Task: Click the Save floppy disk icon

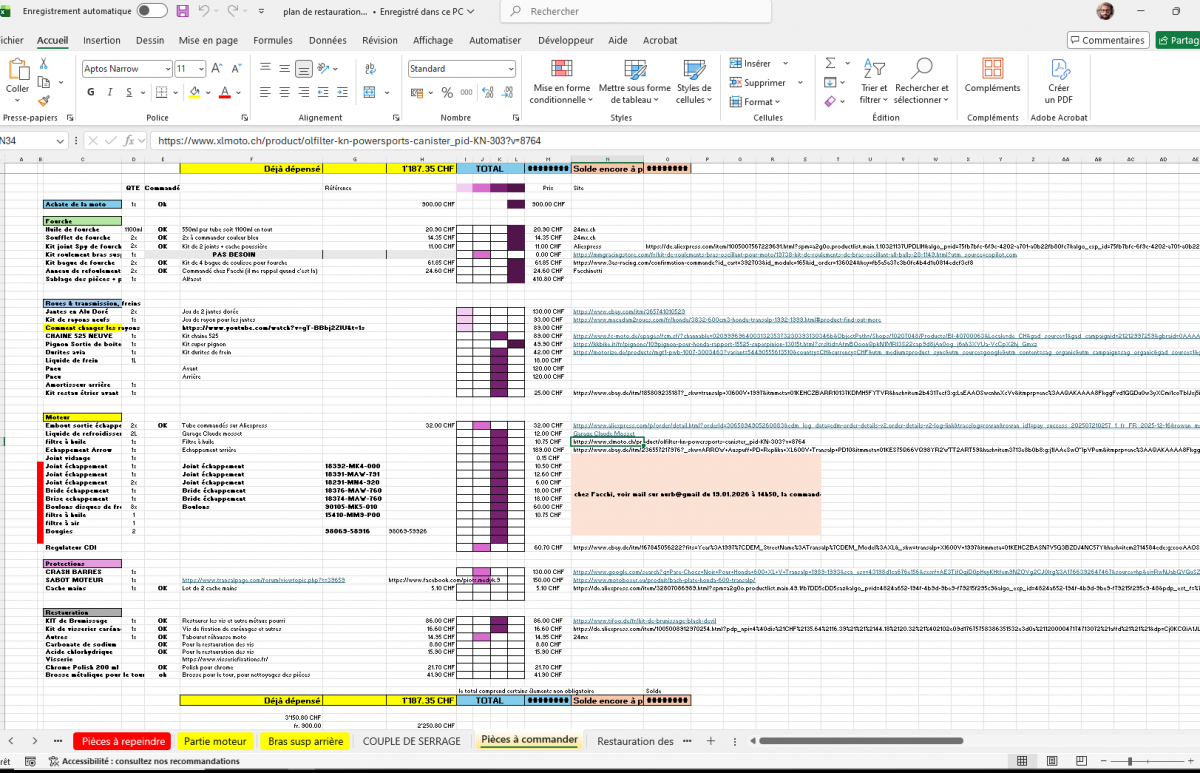Action: [x=182, y=11]
